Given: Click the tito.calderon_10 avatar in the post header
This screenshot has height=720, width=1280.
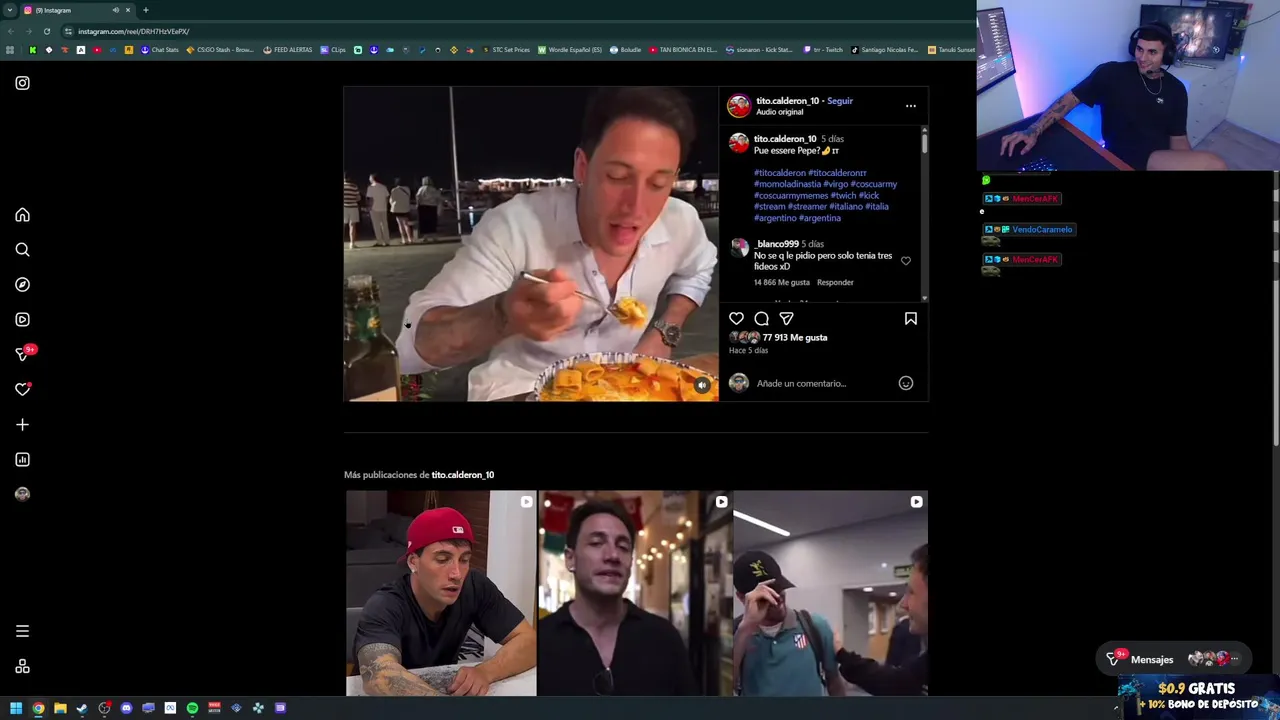Looking at the screenshot, I should (x=738, y=106).
